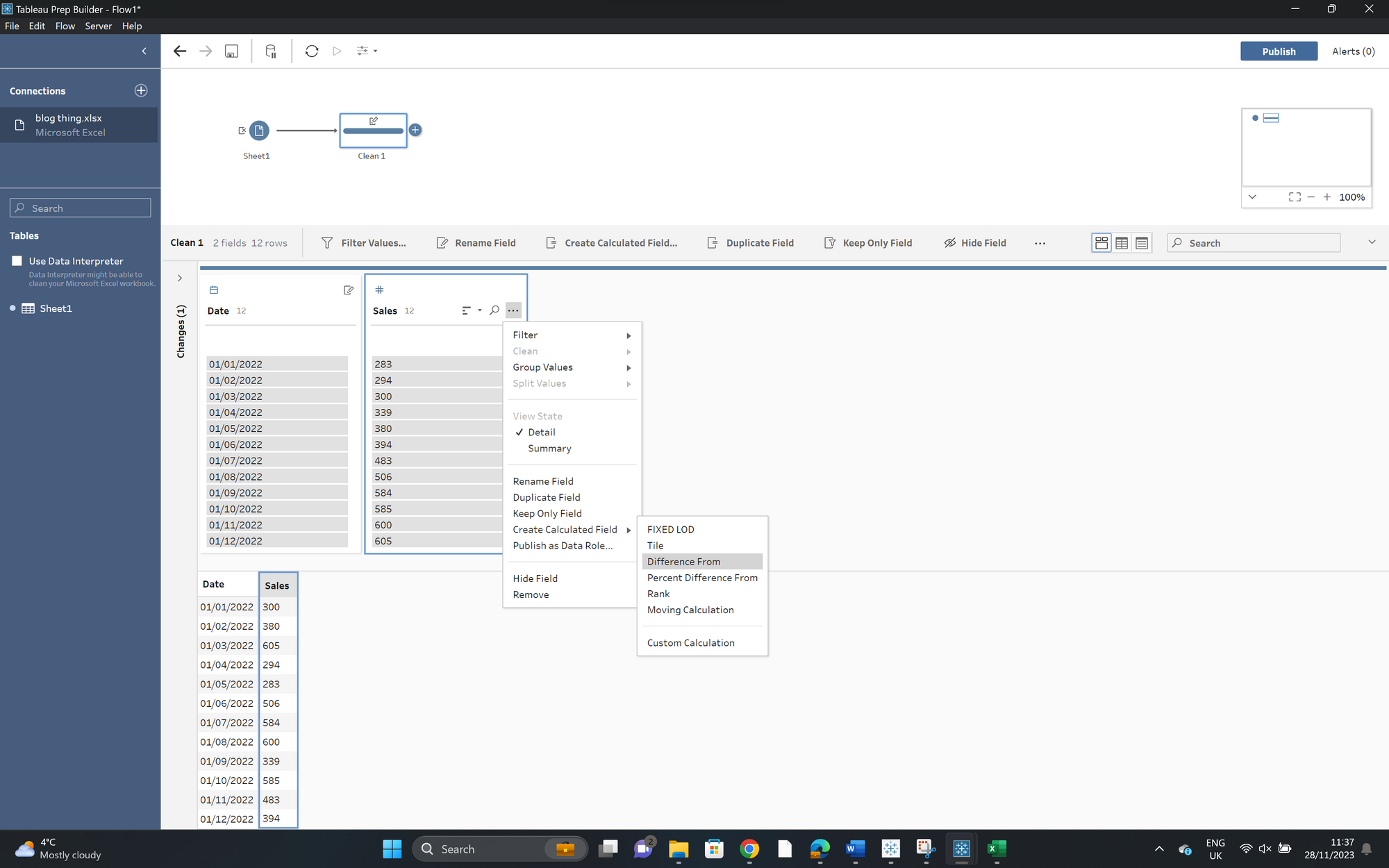The height and width of the screenshot is (868, 1389).
Task: Open the Sales sort dropdown arrow
Action: [479, 310]
